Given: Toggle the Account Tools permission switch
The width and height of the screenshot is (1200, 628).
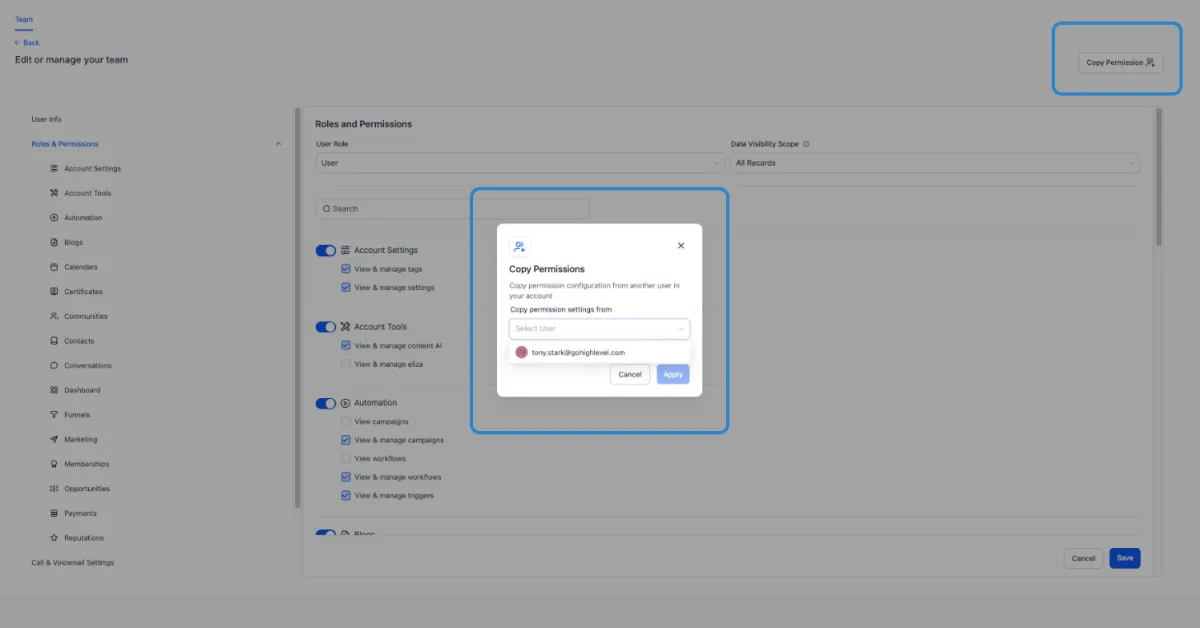Looking at the screenshot, I should point(326,327).
